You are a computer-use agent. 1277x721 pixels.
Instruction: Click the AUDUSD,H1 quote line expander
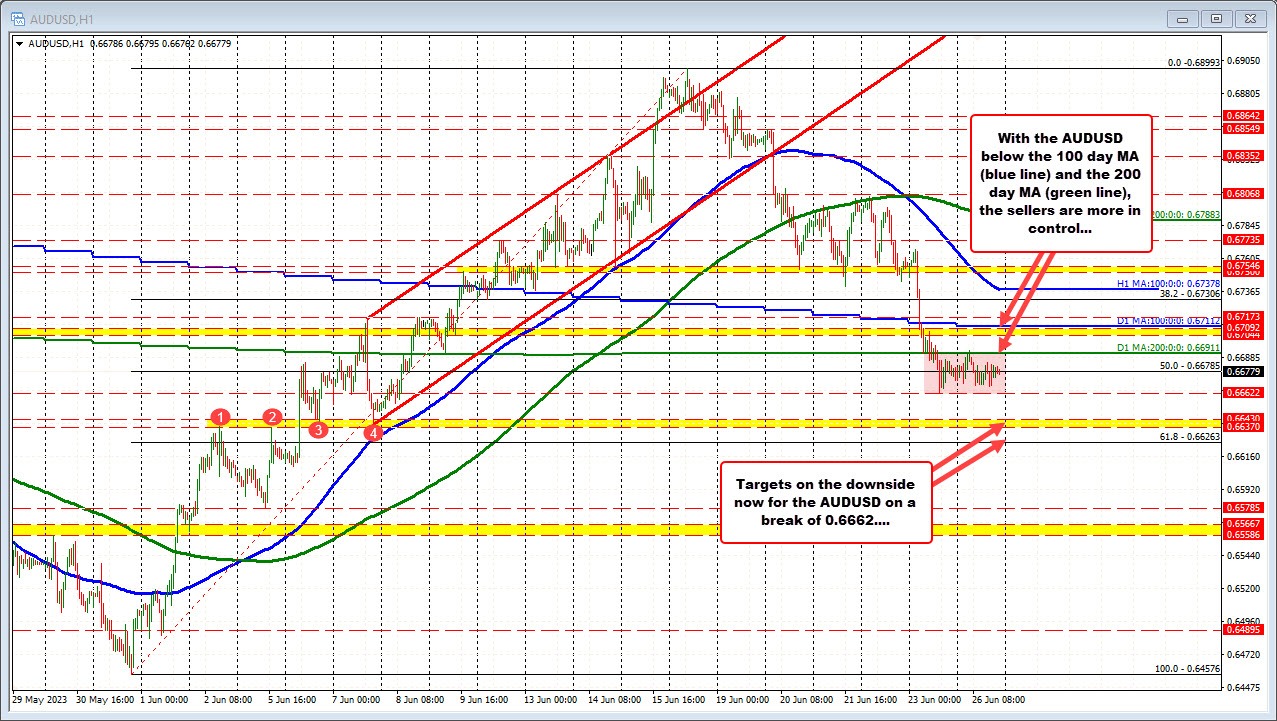pyautogui.click(x=19, y=44)
